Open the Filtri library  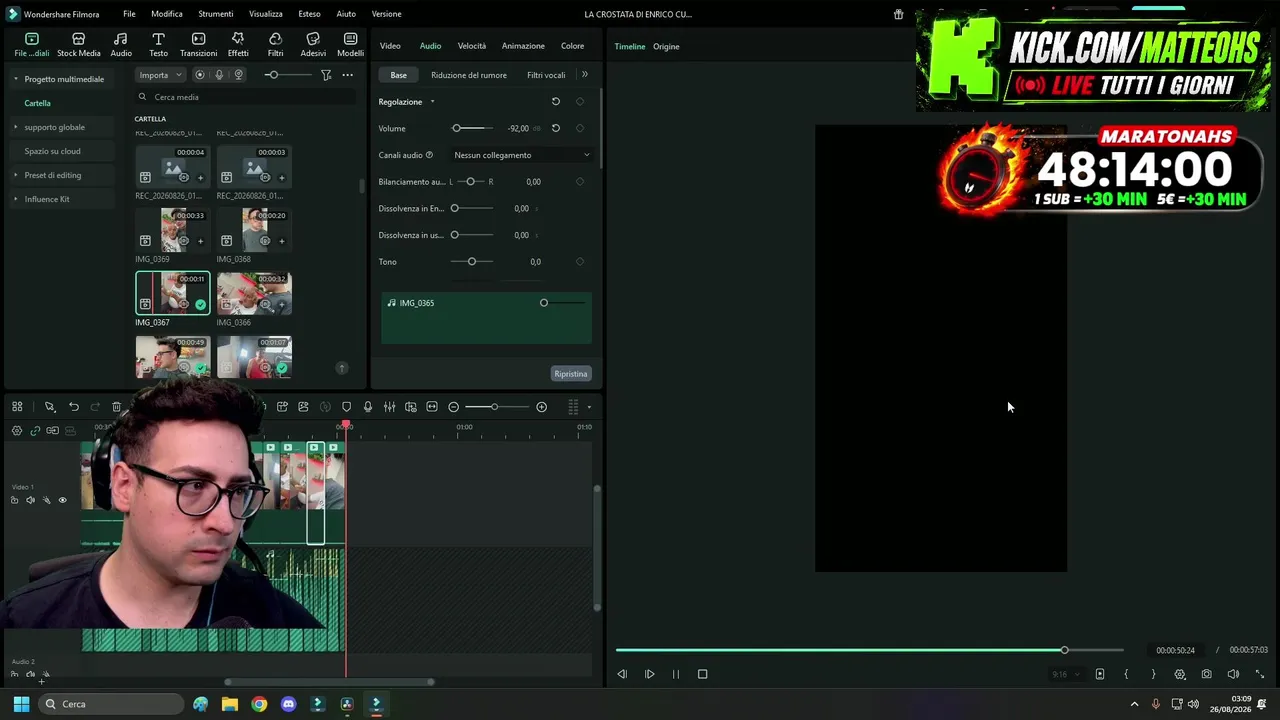pyautogui.click(x=275, y=44)
